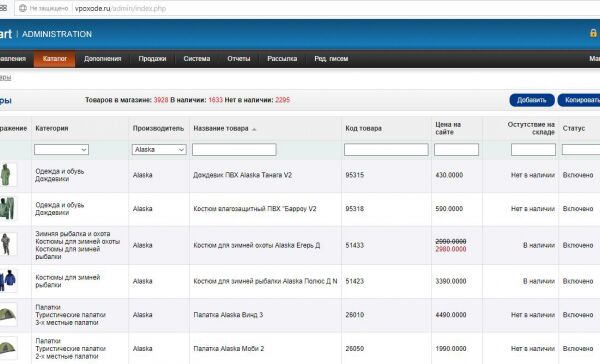Open the Ред. писем menu
This screenshot has height=364, width=600.
[331, 59]
